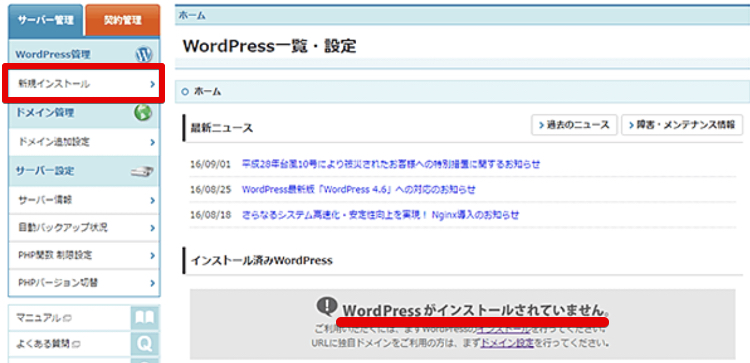The width and height of the screenshot is (750, 363).
Task: Click the 16/08/18 news date
Action: click(210, 215)
